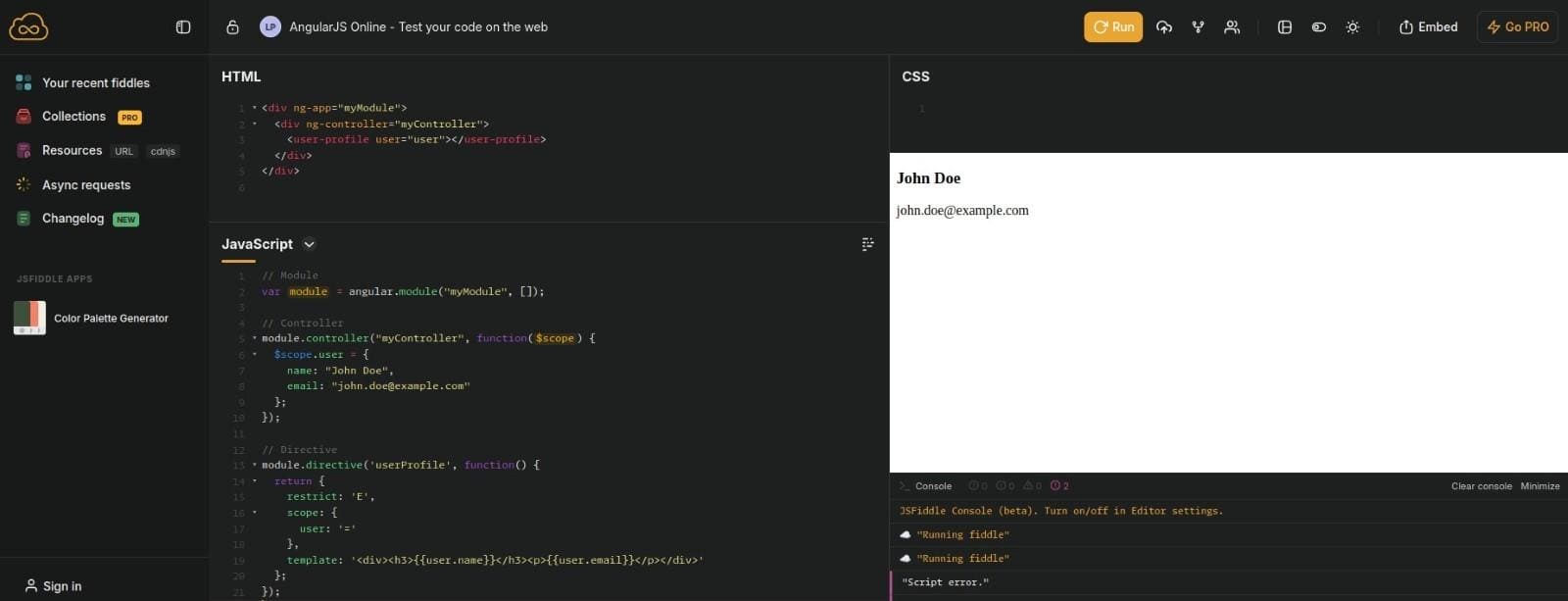The height and width of the screenshot is (601, 1568).
Task: Open the LP user avatar
Action: pyautogui.click(x=270, y=27)
